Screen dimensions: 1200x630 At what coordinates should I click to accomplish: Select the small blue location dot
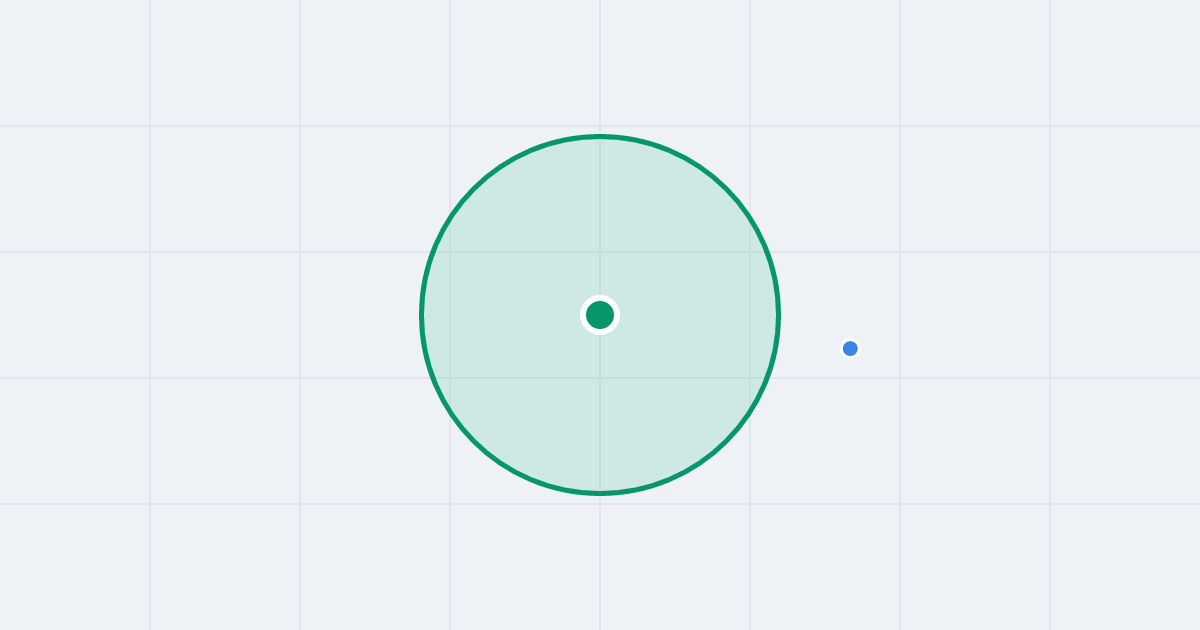point(850,348)
